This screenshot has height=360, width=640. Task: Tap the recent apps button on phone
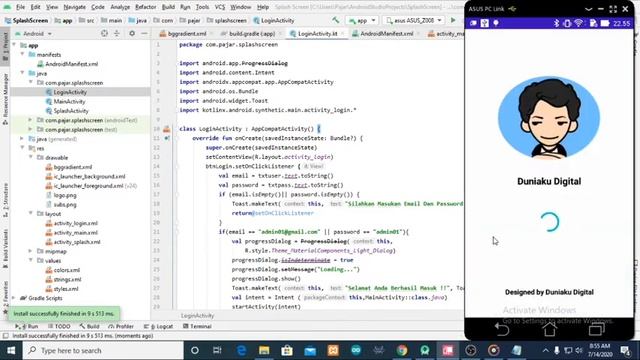(x=597, y=329)
